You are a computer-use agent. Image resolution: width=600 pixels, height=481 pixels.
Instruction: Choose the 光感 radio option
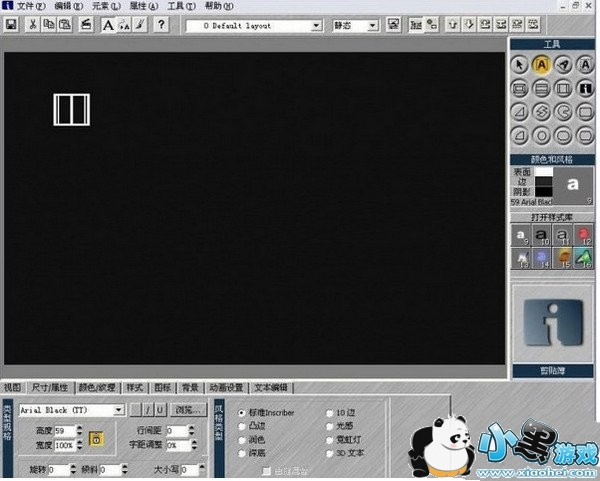(x=331, y=425)
